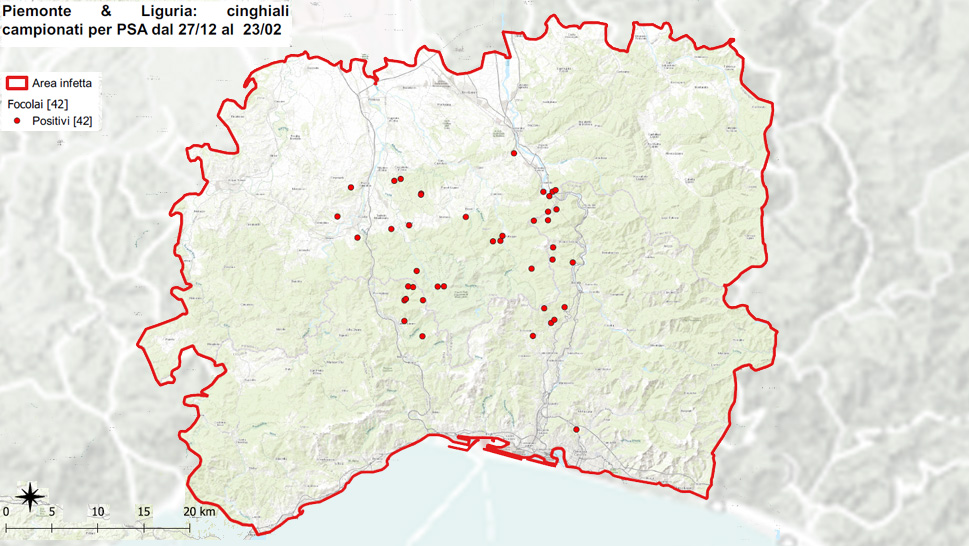Click the red dot symbol beside Positivi
969x546 pixels.
pos(17,121)
